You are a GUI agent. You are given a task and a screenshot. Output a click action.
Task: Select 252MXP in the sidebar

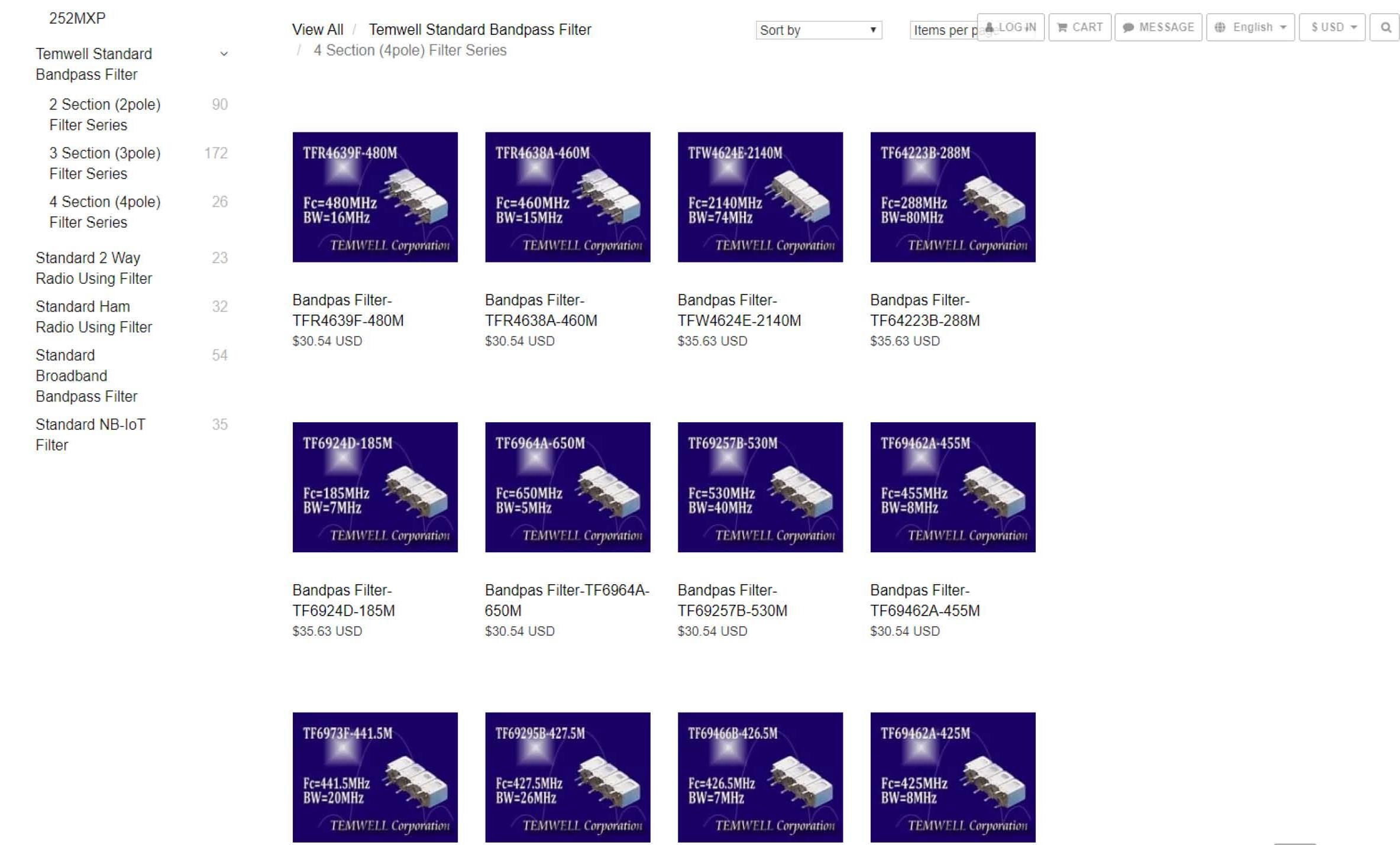coord(77,18)
